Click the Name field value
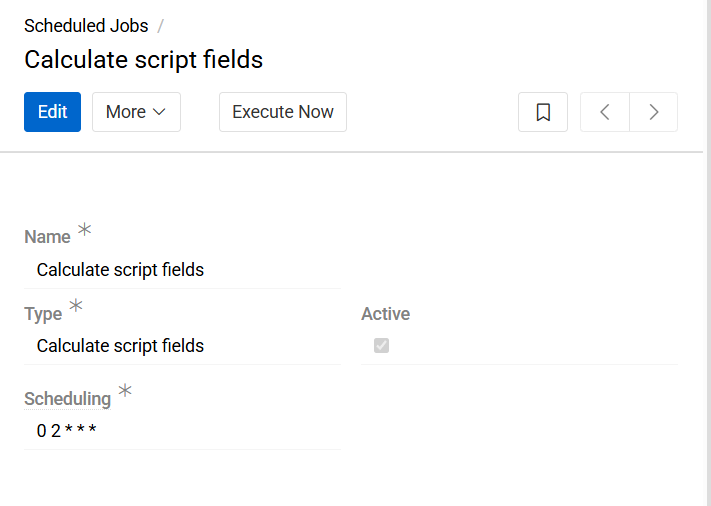Viewport: 711px width, 506px height. 120,270
